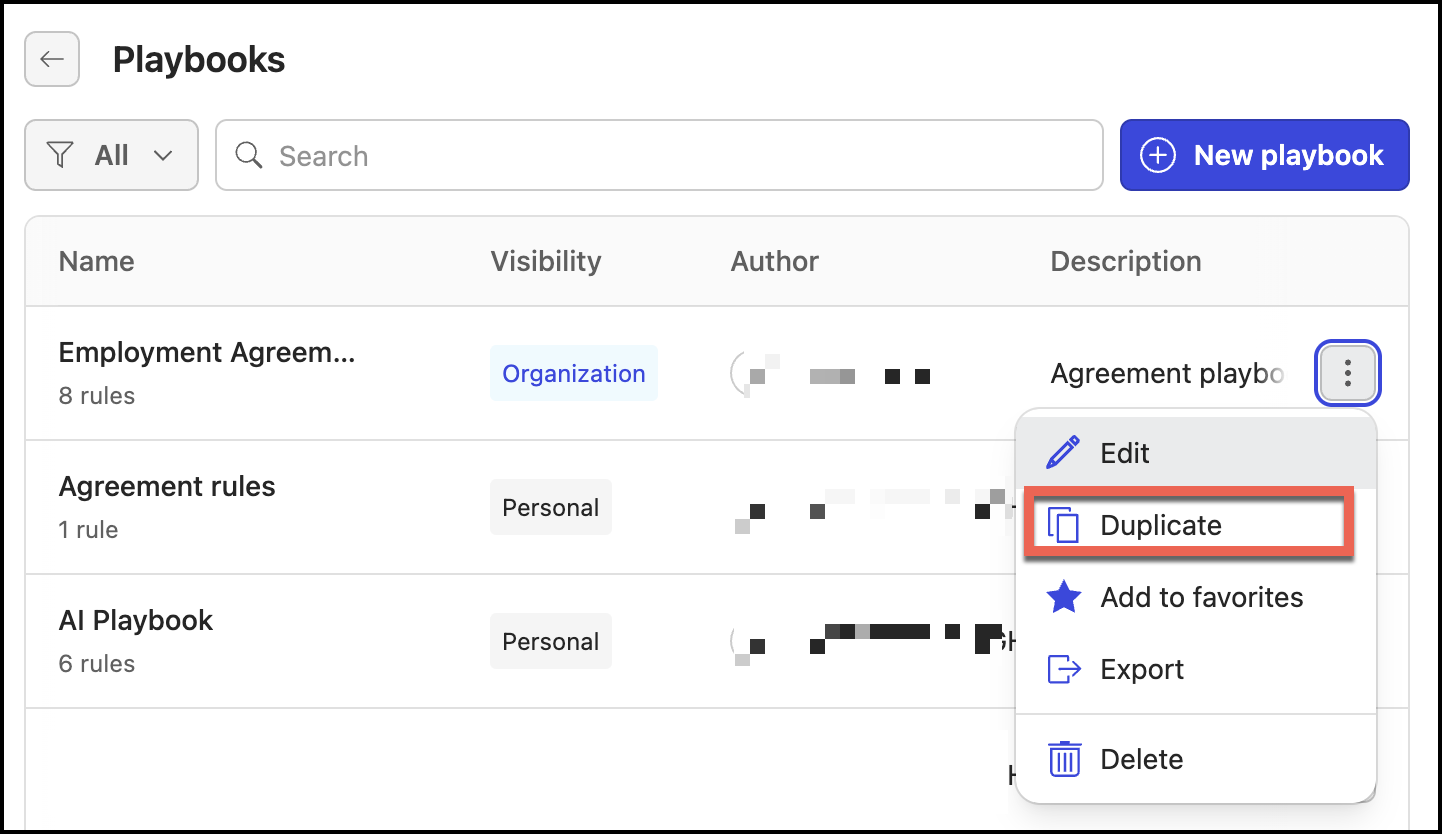Open the Agreement rules playbook

(167, 487)
